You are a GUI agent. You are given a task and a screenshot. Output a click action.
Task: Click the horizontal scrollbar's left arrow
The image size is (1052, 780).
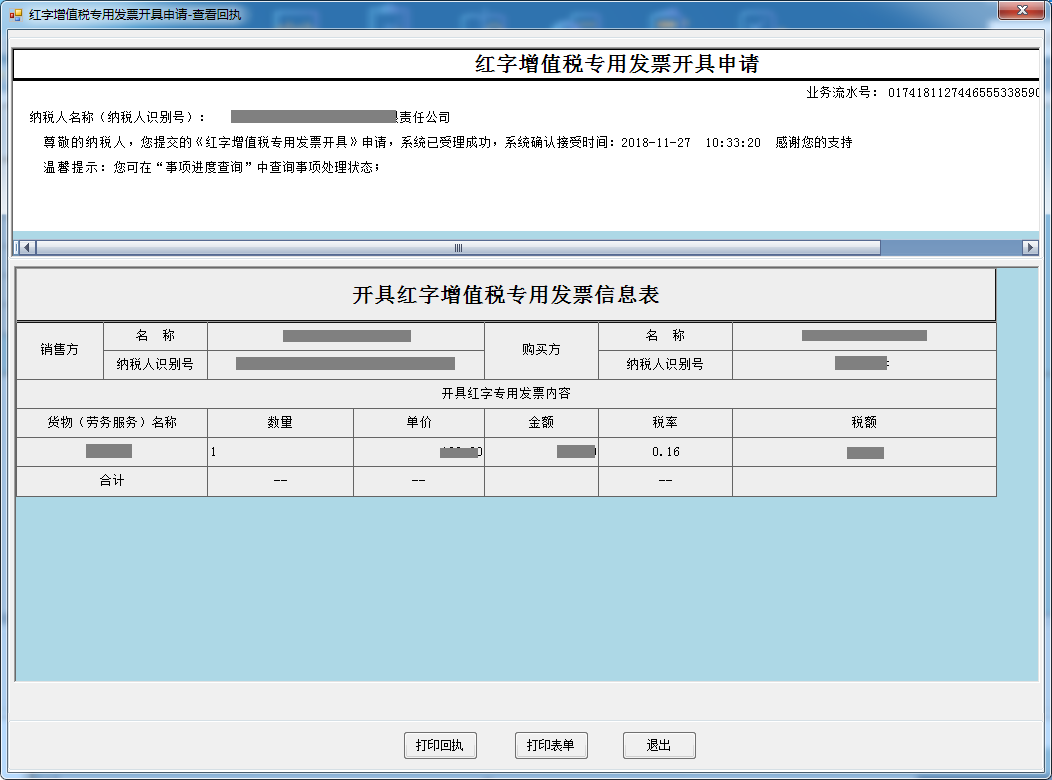[x=25, y=247]
